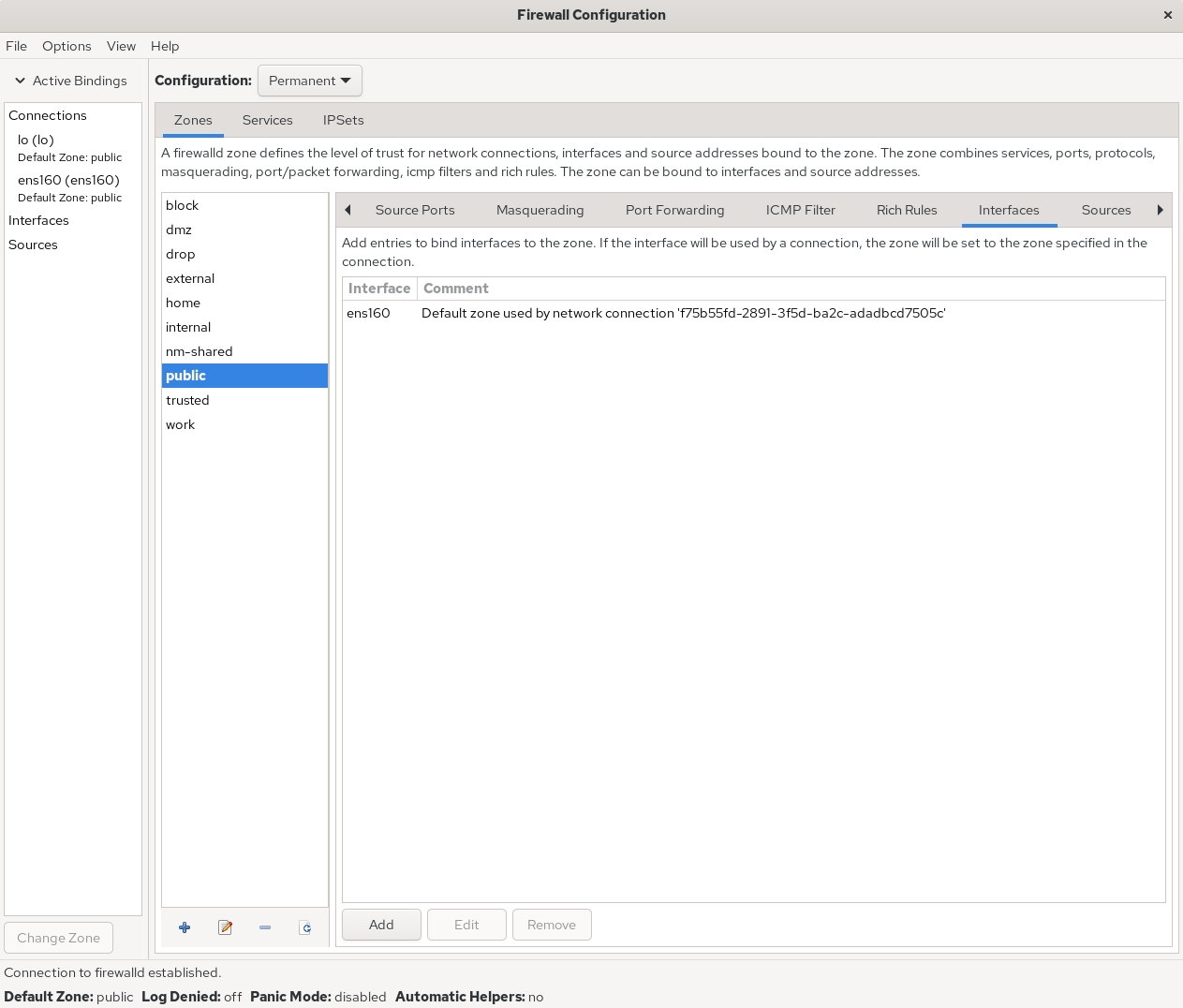Click the load zone defaults icon
Viewport: 1183px width, 1008px height.
coord(305,927)
